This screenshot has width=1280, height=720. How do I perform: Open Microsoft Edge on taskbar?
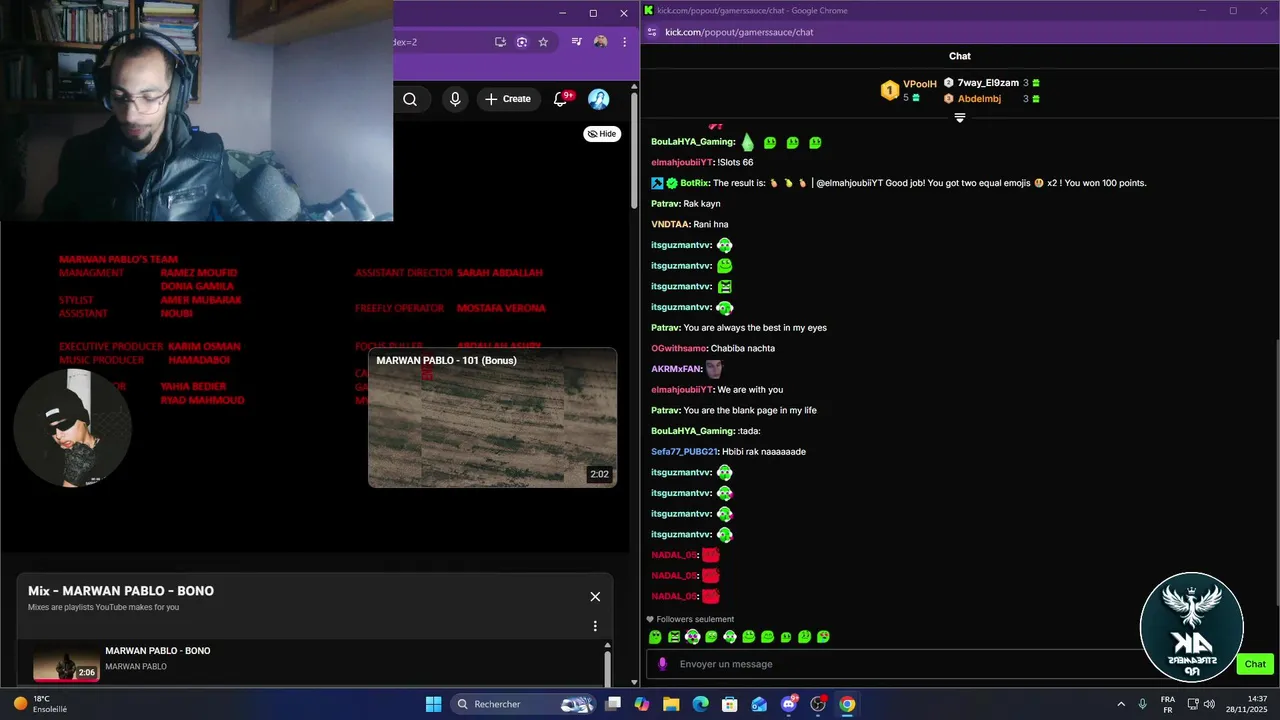tap(700, 704)
